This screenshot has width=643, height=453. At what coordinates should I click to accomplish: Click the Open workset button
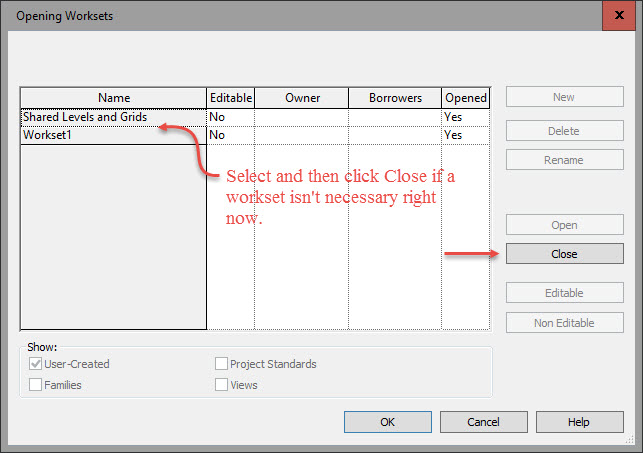pos(565,225)
